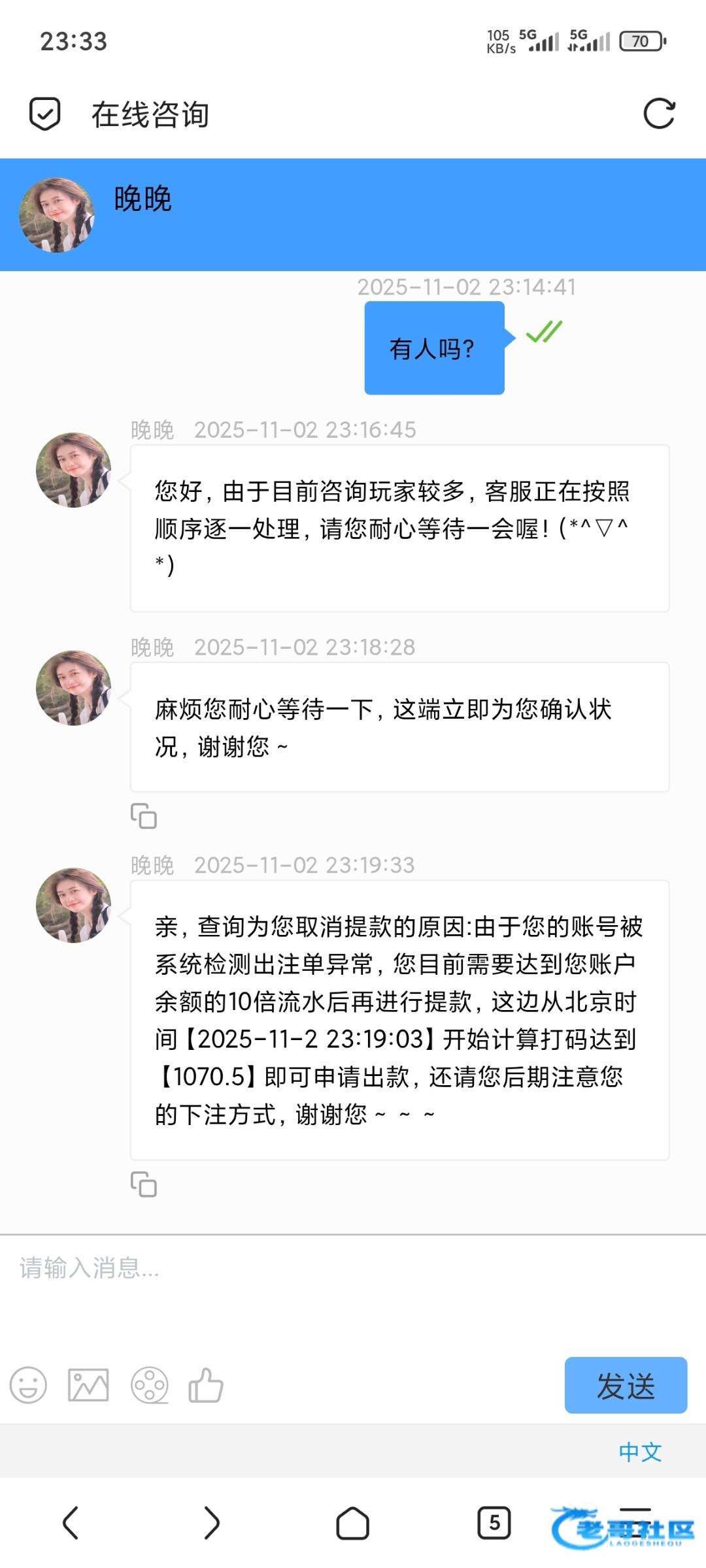
Task: Open the browser tabs switcher showing 5
Action: tap(494, 1523)
